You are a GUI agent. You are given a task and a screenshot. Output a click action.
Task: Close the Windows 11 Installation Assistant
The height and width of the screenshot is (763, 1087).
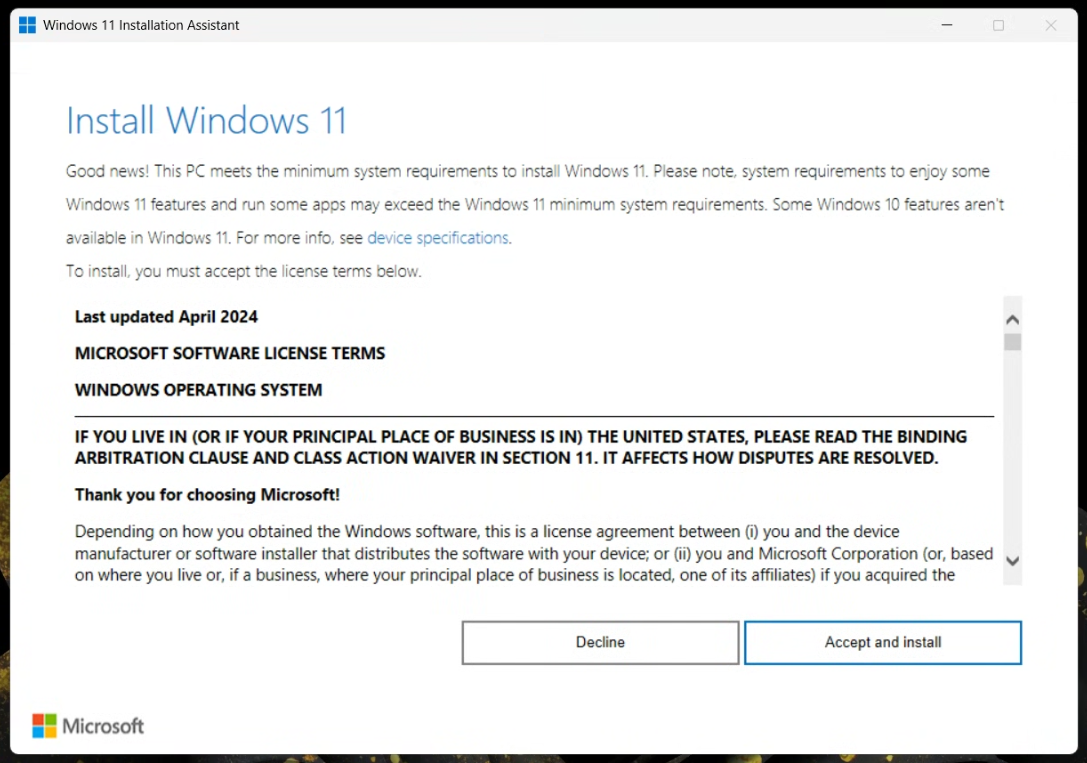coord(1050,25)
